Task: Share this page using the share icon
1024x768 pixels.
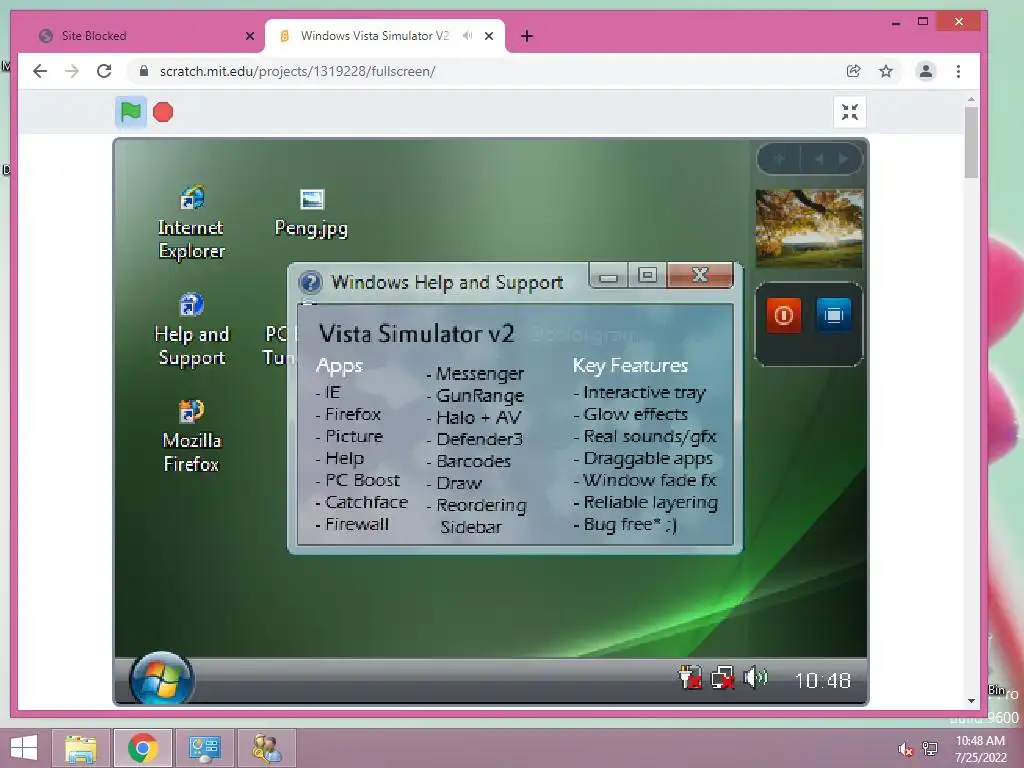Action: click(853, 71)
